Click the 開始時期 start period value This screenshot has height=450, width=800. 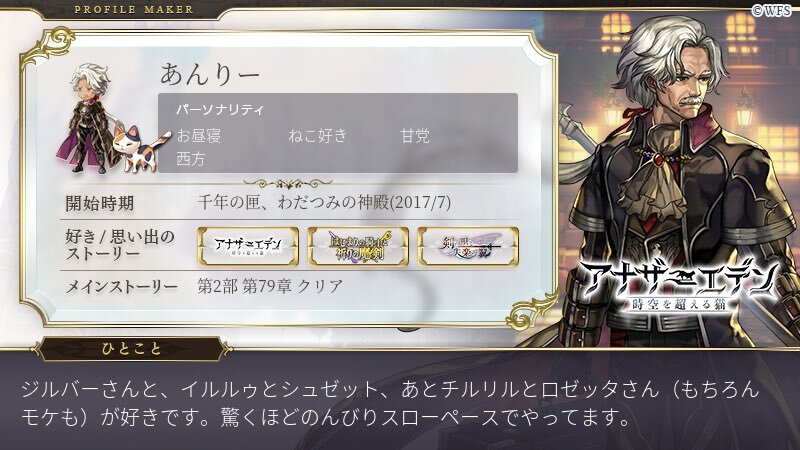point(324,203)
